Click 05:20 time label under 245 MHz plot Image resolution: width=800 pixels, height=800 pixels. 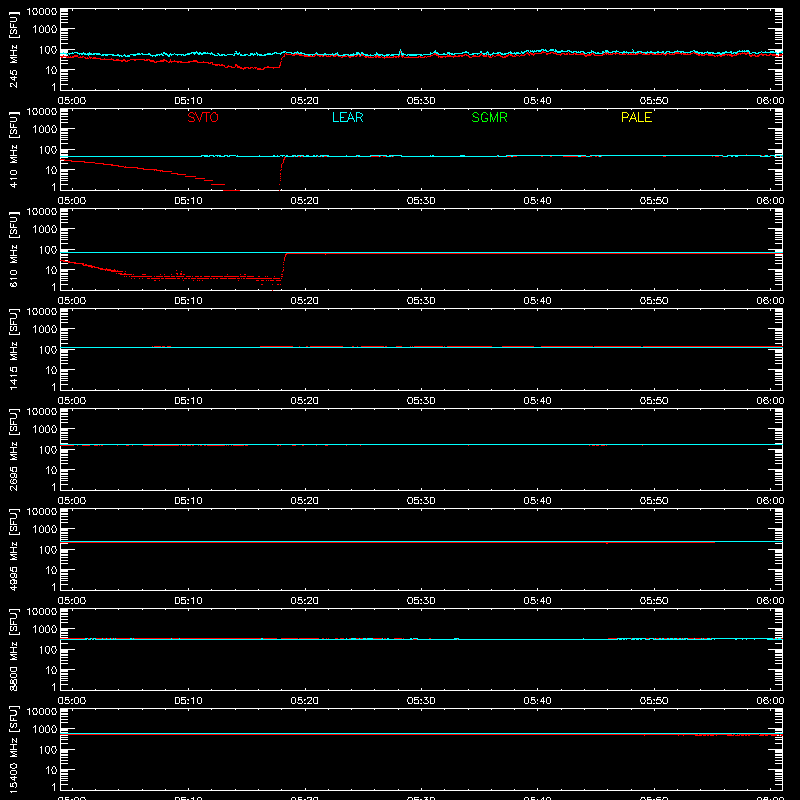305,101
